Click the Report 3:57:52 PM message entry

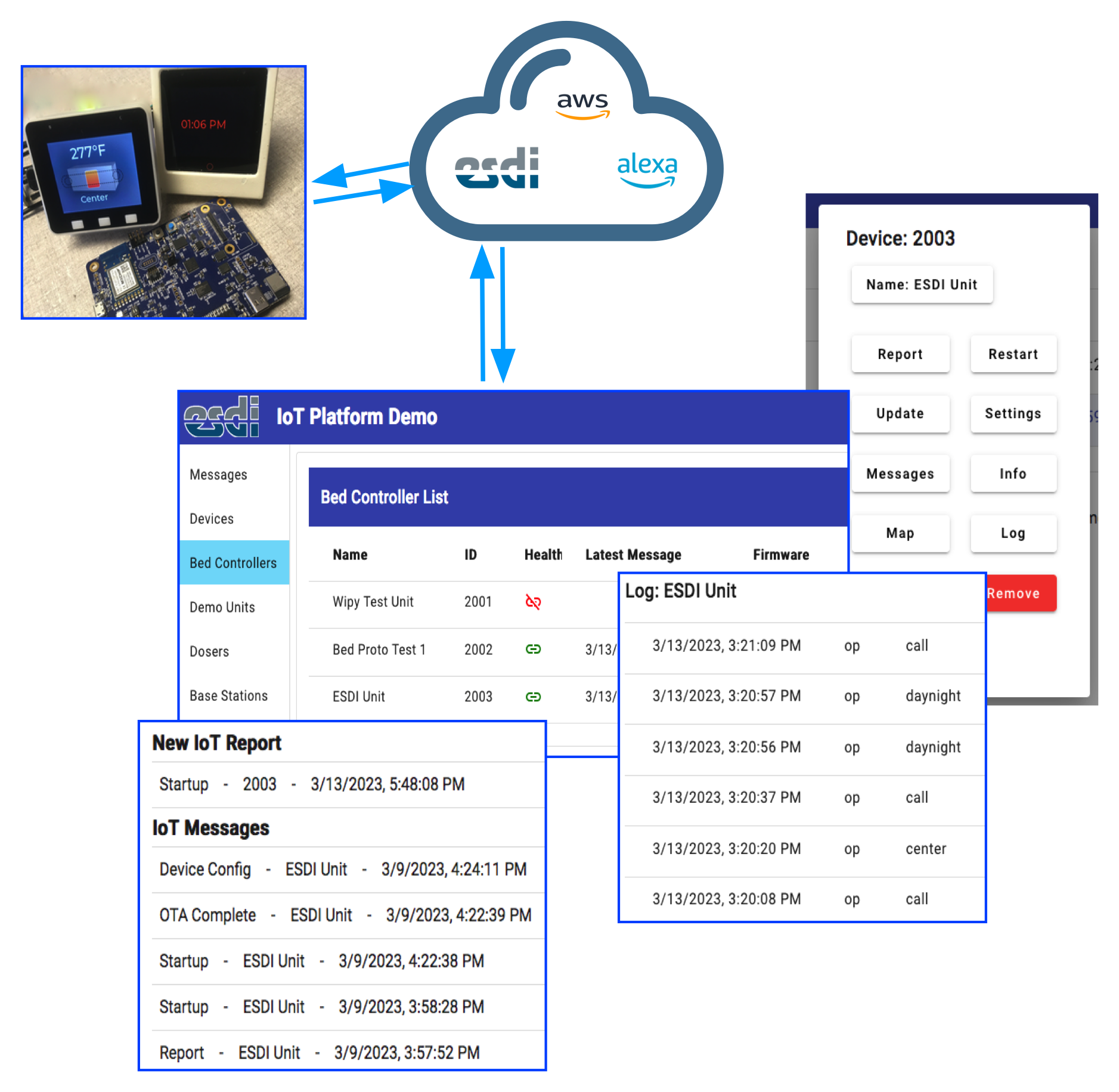348,1052
